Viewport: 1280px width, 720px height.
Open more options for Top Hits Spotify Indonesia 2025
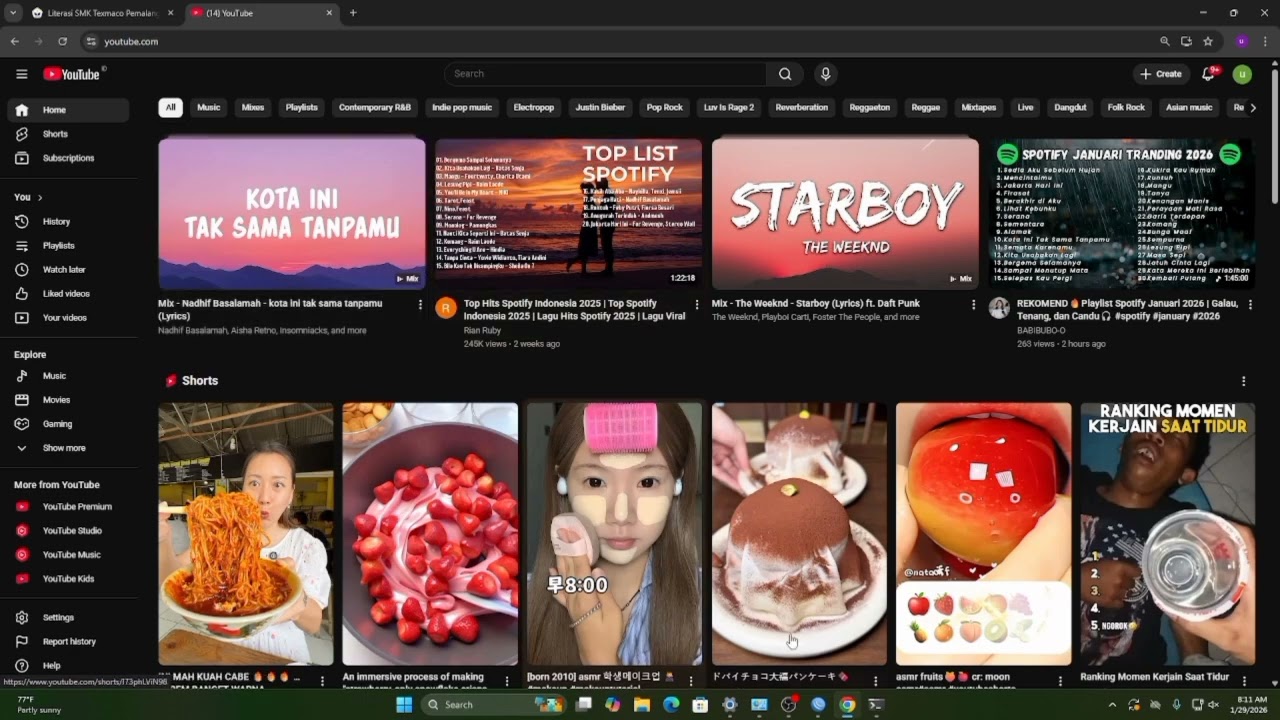click(x=697, y=305)
